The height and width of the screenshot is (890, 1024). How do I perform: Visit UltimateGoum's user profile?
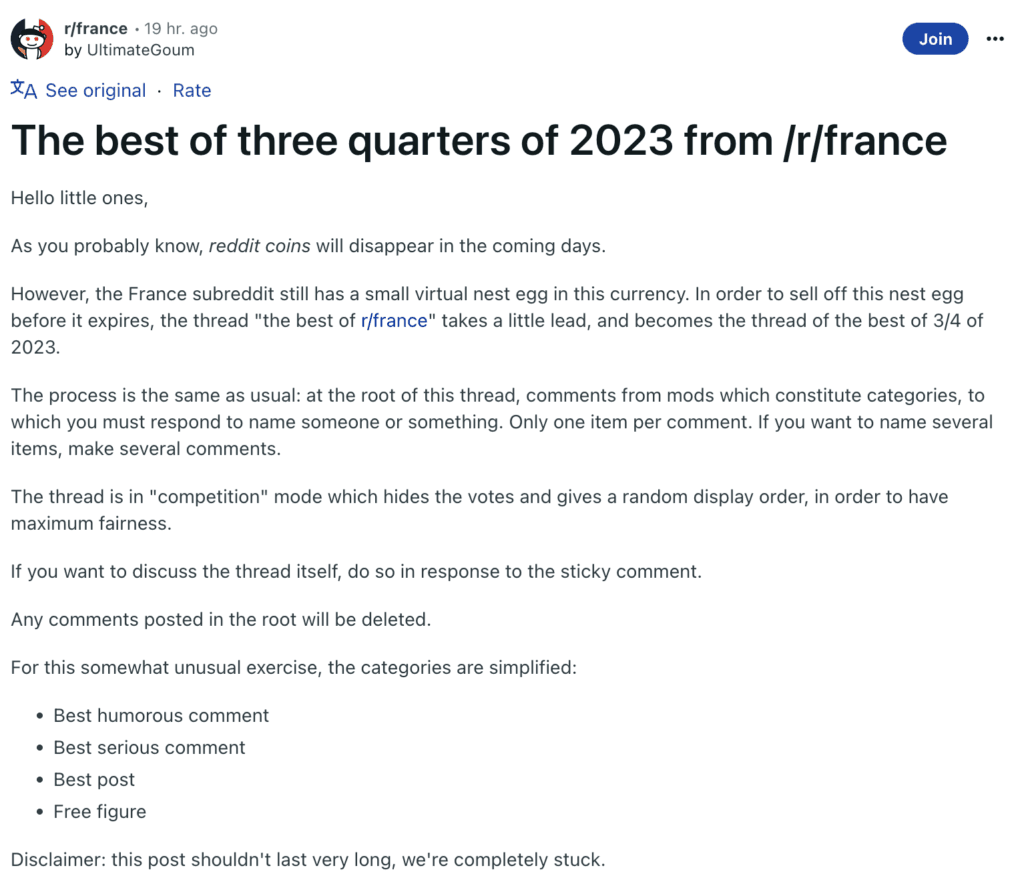click(x=140, y=49)
